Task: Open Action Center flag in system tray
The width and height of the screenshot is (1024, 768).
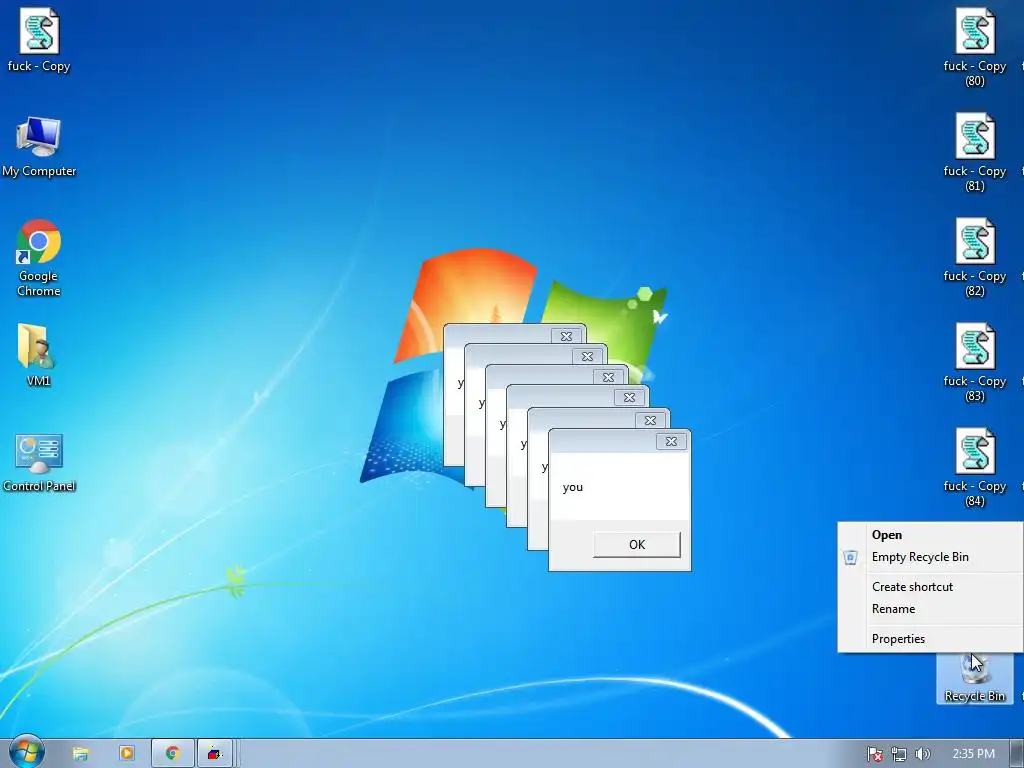Action: (874, 754)
